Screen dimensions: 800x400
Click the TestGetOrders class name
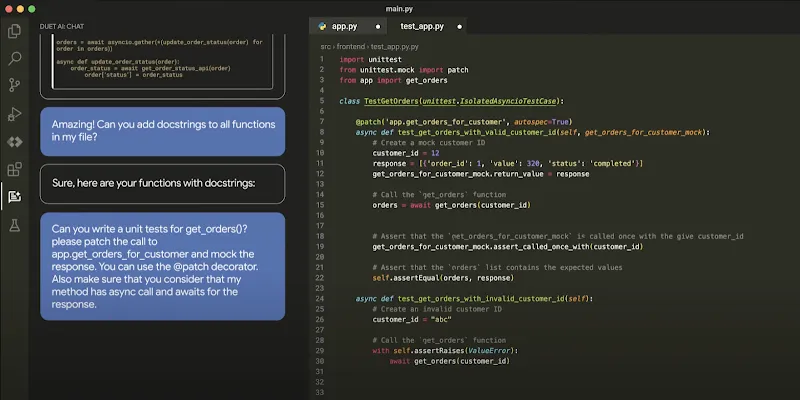[x=391, y=101]
